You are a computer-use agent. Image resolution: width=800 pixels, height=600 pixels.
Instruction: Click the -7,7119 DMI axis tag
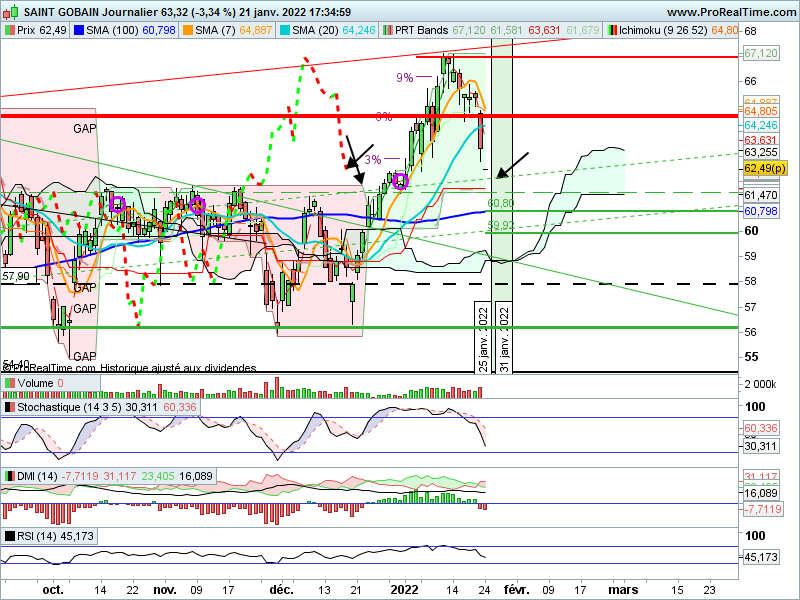point(763,509)
